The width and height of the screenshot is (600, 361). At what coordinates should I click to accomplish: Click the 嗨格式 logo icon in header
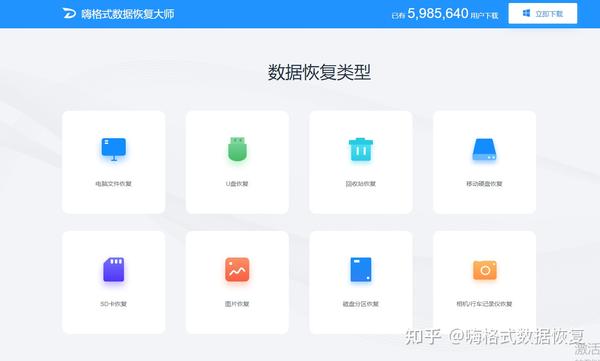tap(69, 13)
